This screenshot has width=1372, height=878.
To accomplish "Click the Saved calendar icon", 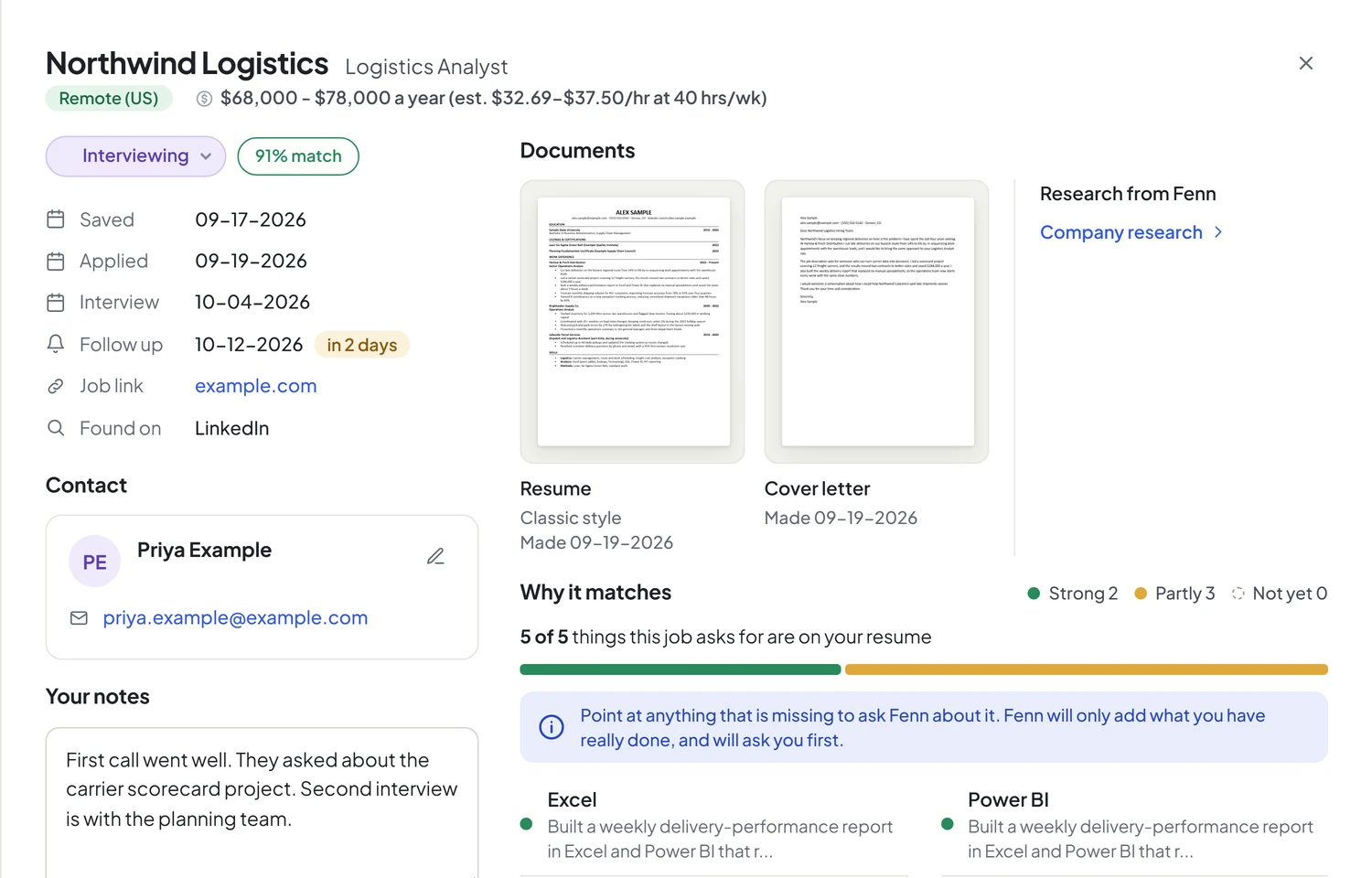I will click(x=56, y=219).
